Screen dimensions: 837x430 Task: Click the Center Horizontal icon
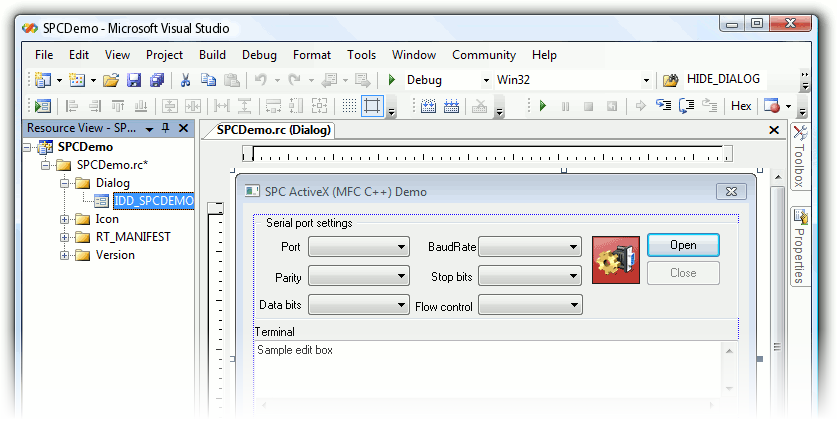[x=193, y=106]
